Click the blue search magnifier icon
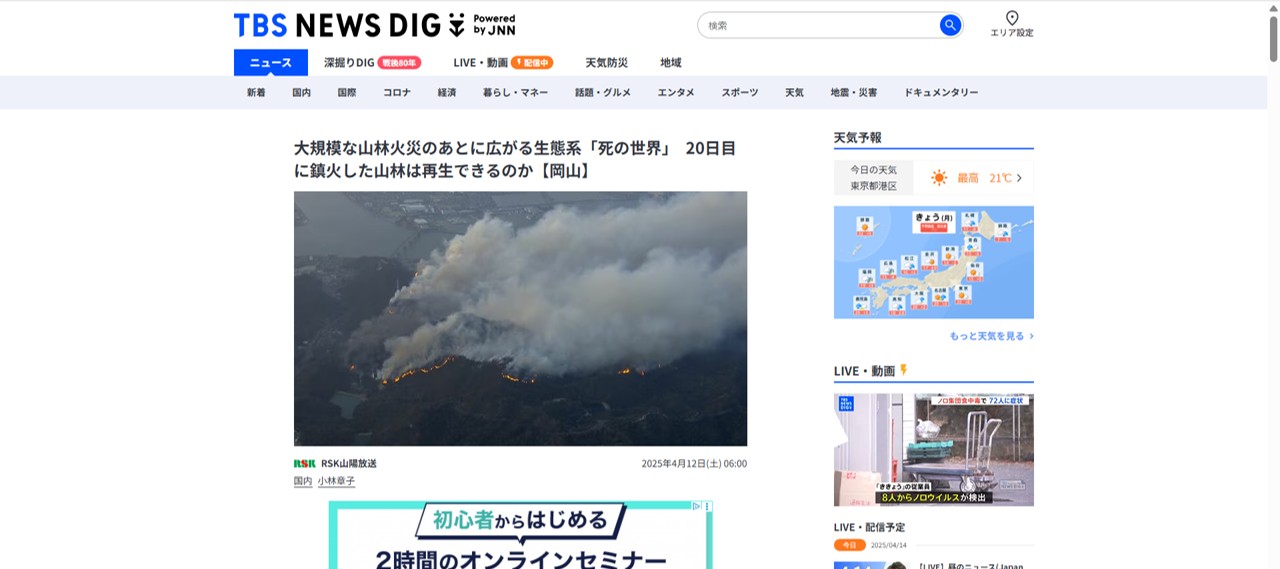The height and width of the screenshot is (569, 1280). pyautogui.click(x=950, y=25)
